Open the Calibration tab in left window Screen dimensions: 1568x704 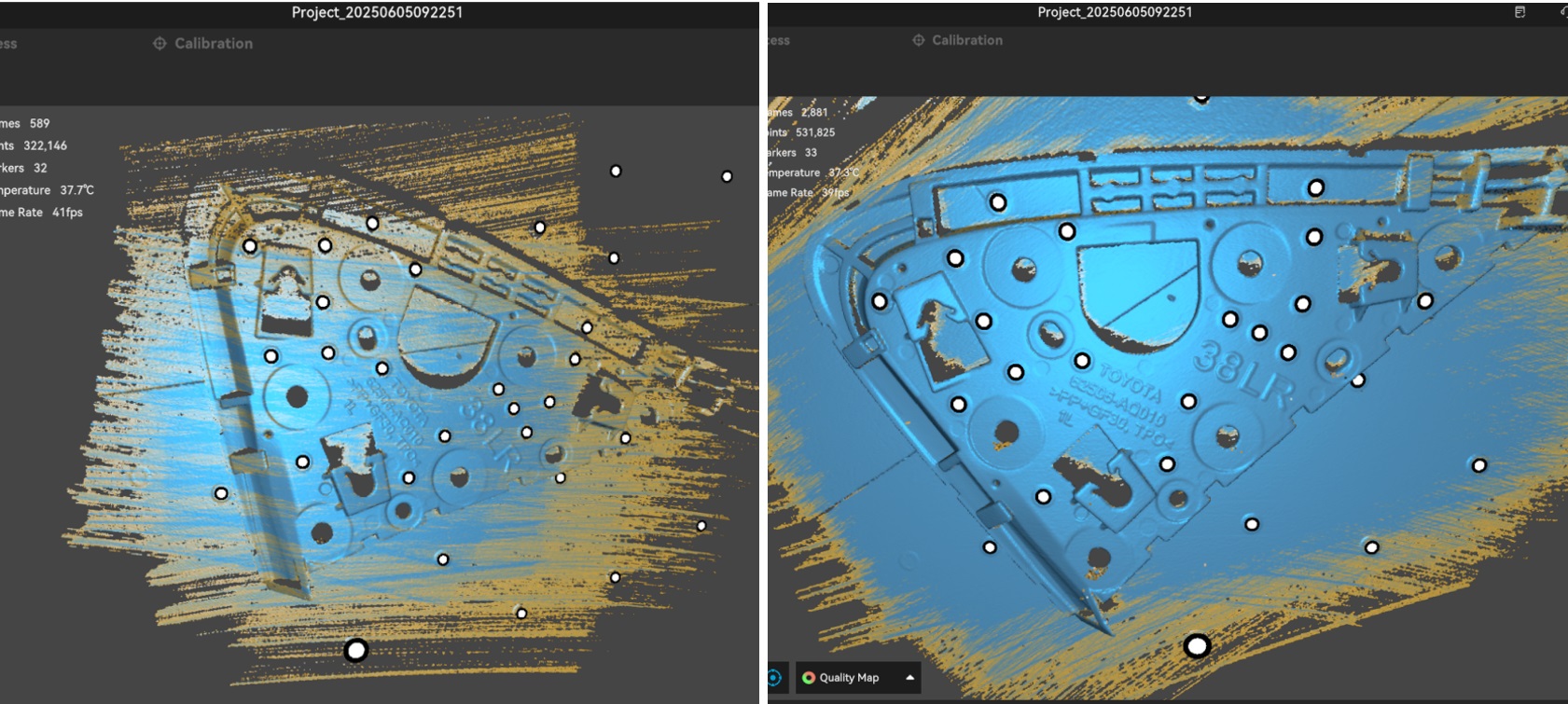pos(203,43)
